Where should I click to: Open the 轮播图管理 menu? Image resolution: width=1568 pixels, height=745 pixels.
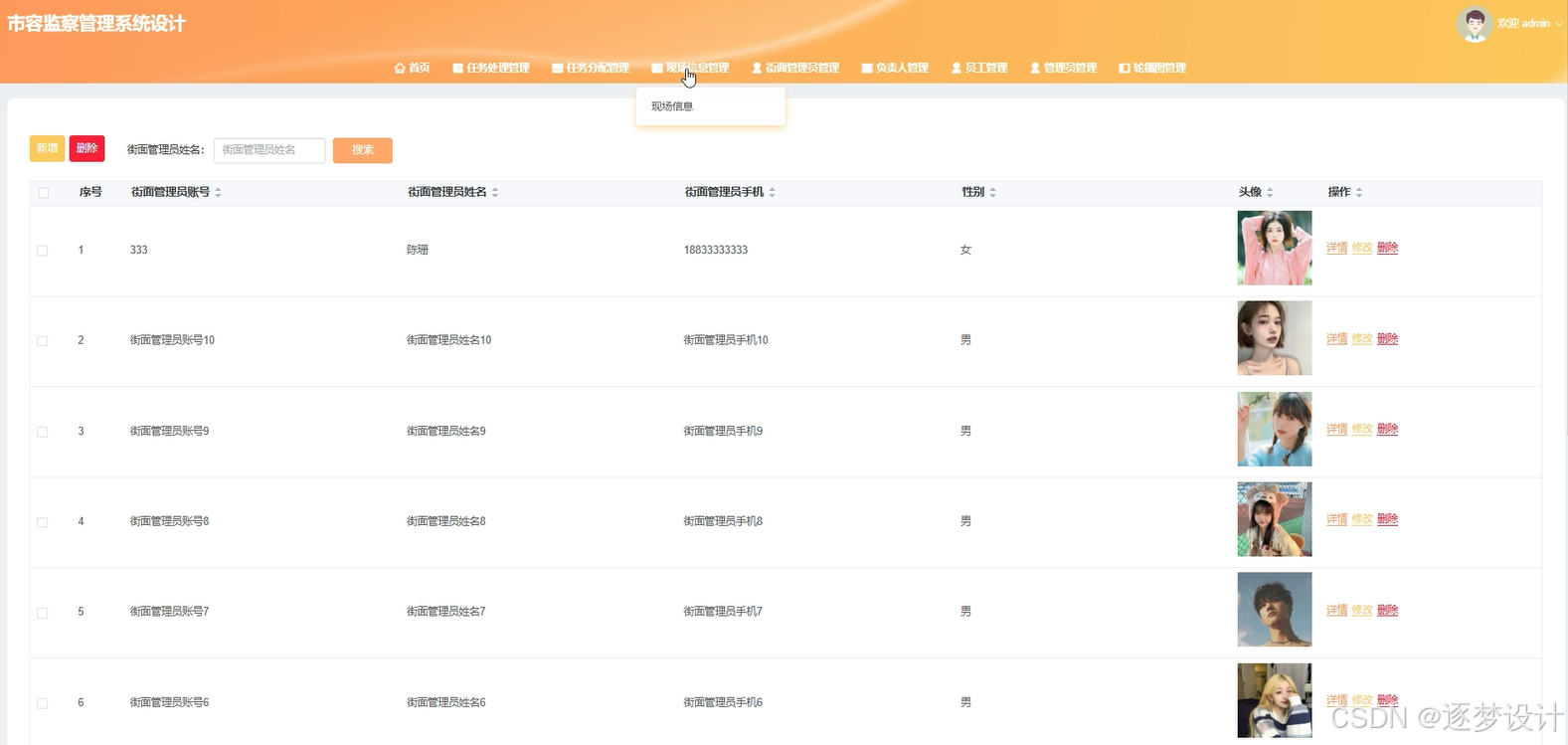1152,68
